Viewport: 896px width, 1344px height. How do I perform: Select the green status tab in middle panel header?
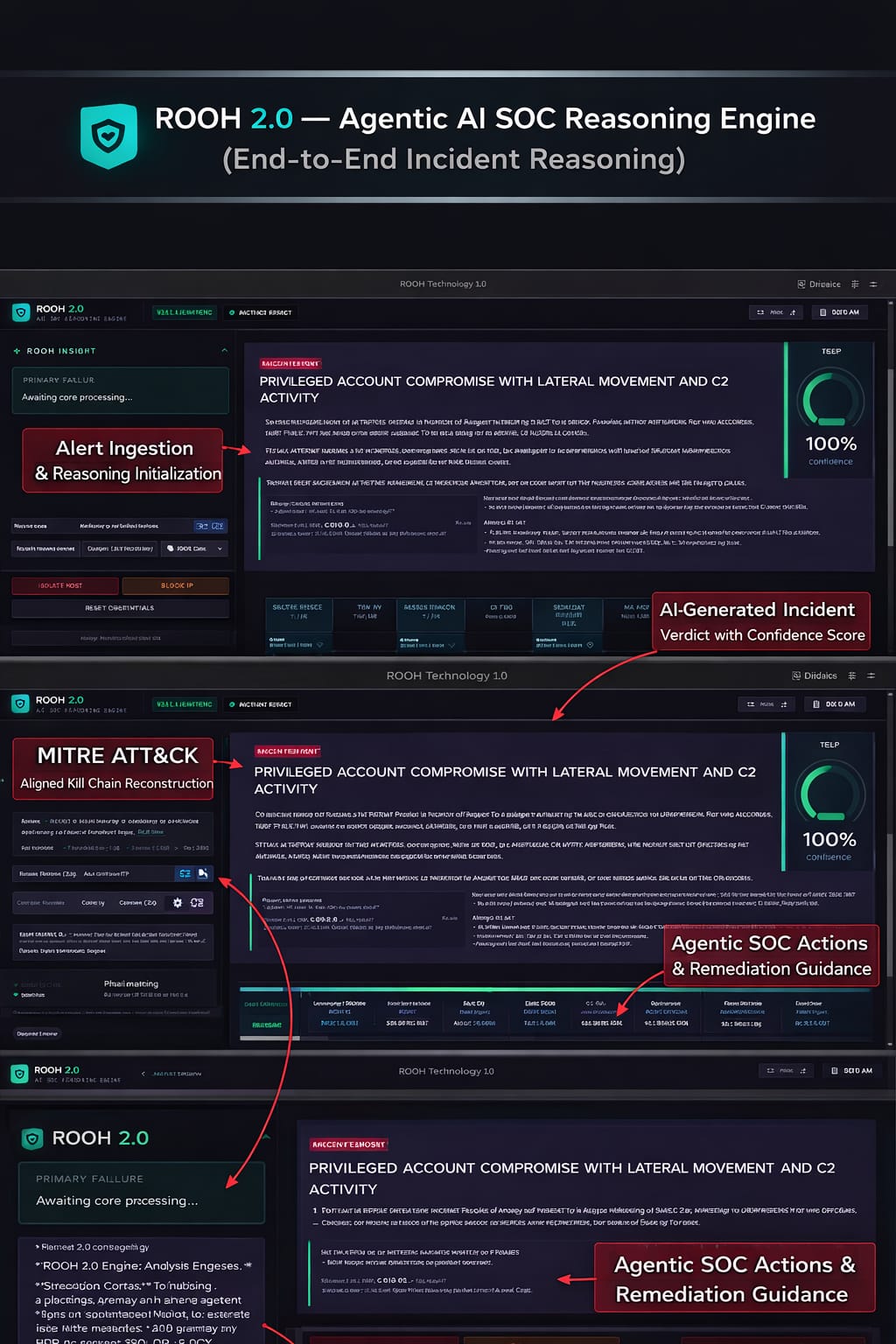pos(184,704)
